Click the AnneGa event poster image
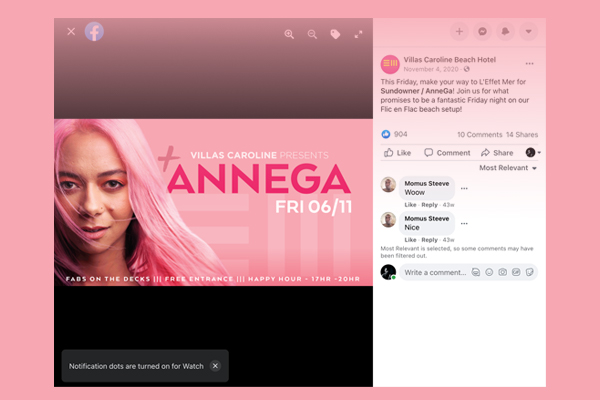This screenshot has height=400, width=600. click(x=214, y=202)
